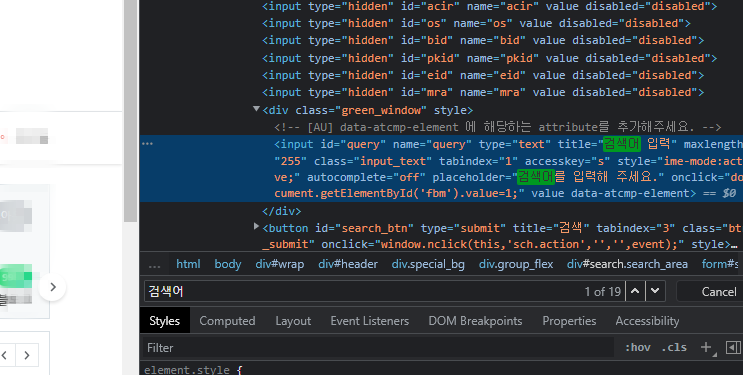Select html in the breadcrumb
Viewport: 743px width, 375px height.
[x=188, y=264]
